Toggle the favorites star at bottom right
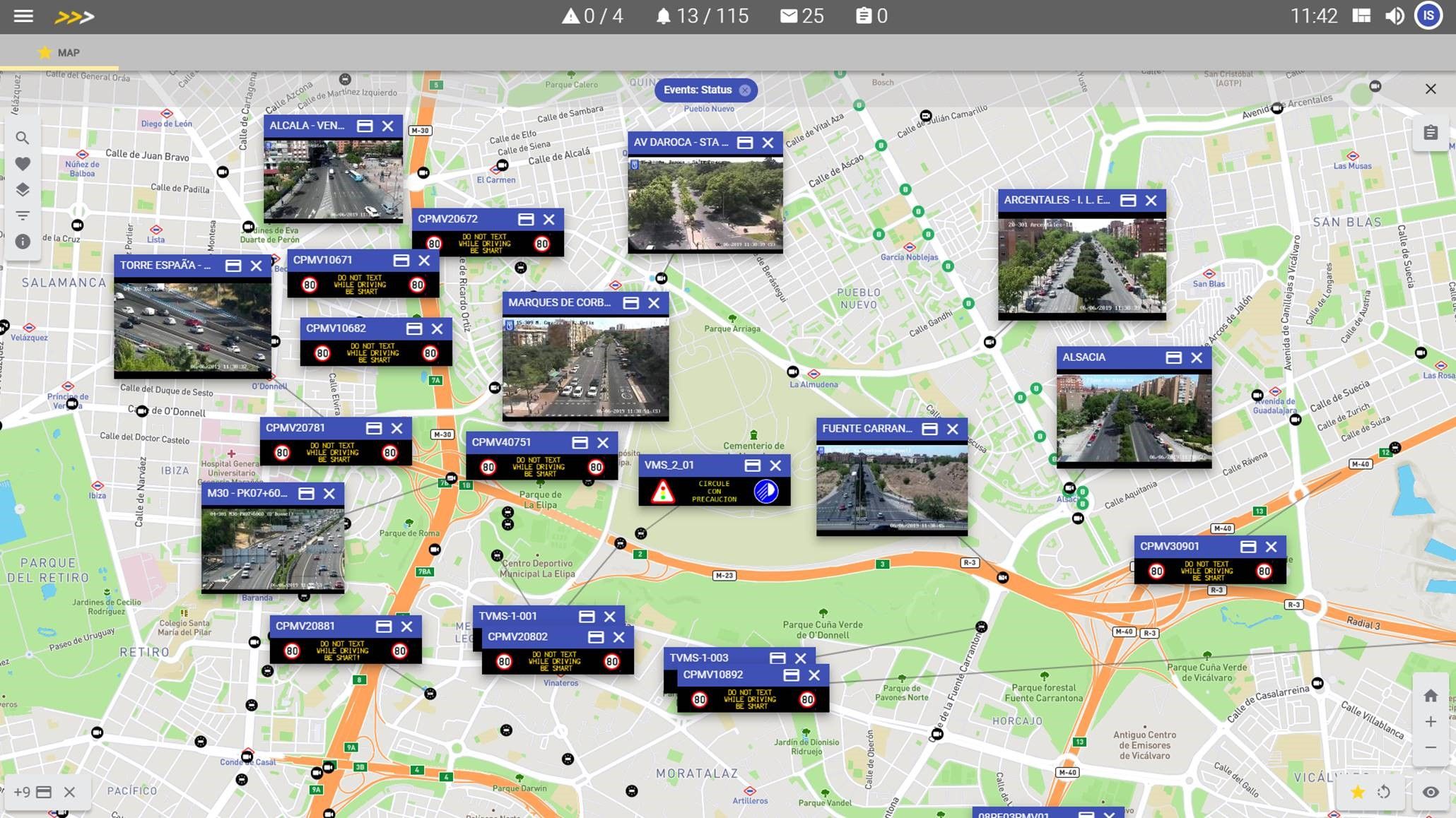 (1358, 792)
